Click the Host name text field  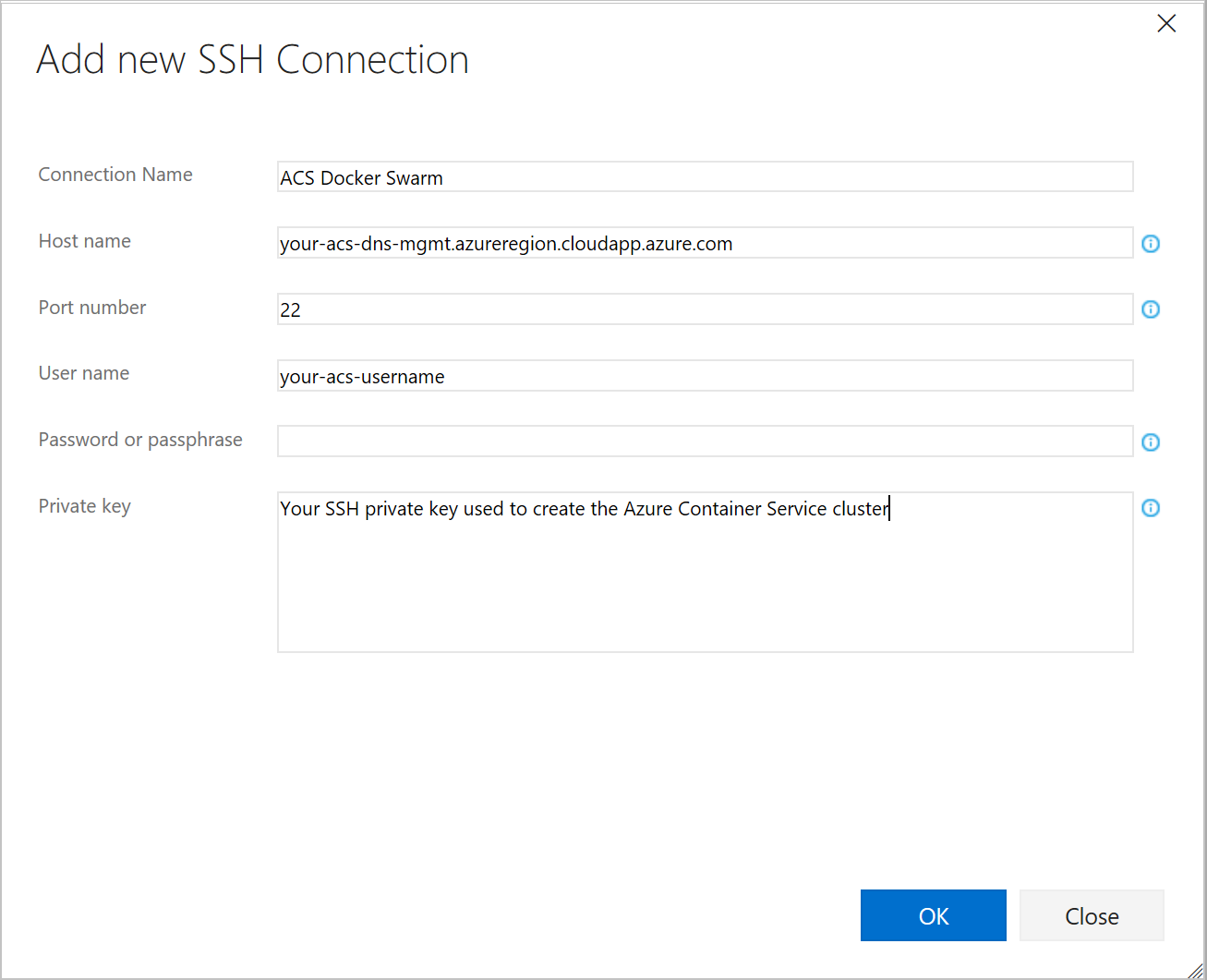(x=705, y=243)
